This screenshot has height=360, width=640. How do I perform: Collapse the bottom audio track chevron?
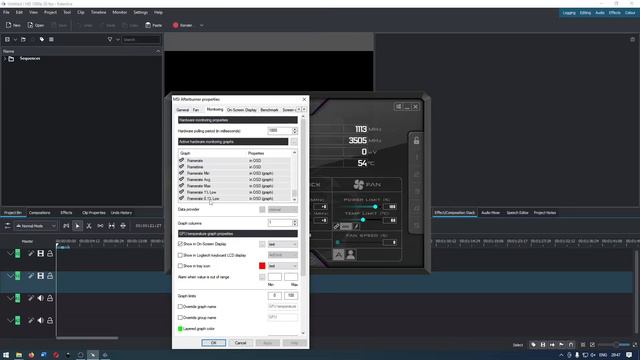click(x=10, y=320)
